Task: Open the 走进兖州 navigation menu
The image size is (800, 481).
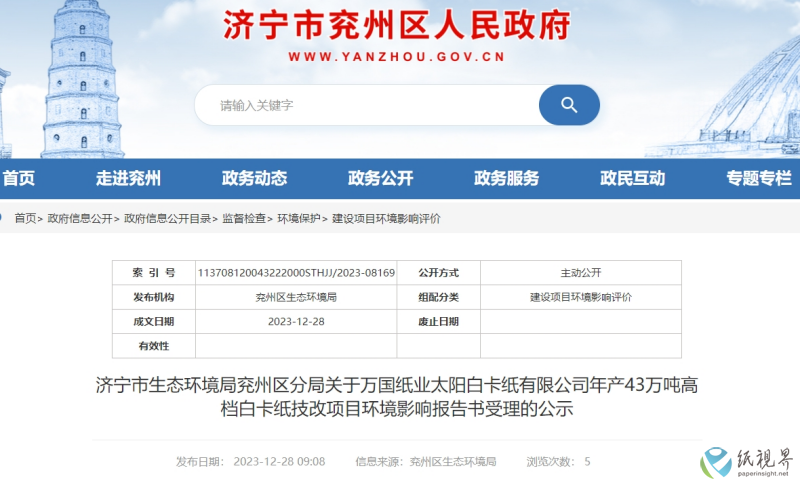Action: [x=128, y=179]
